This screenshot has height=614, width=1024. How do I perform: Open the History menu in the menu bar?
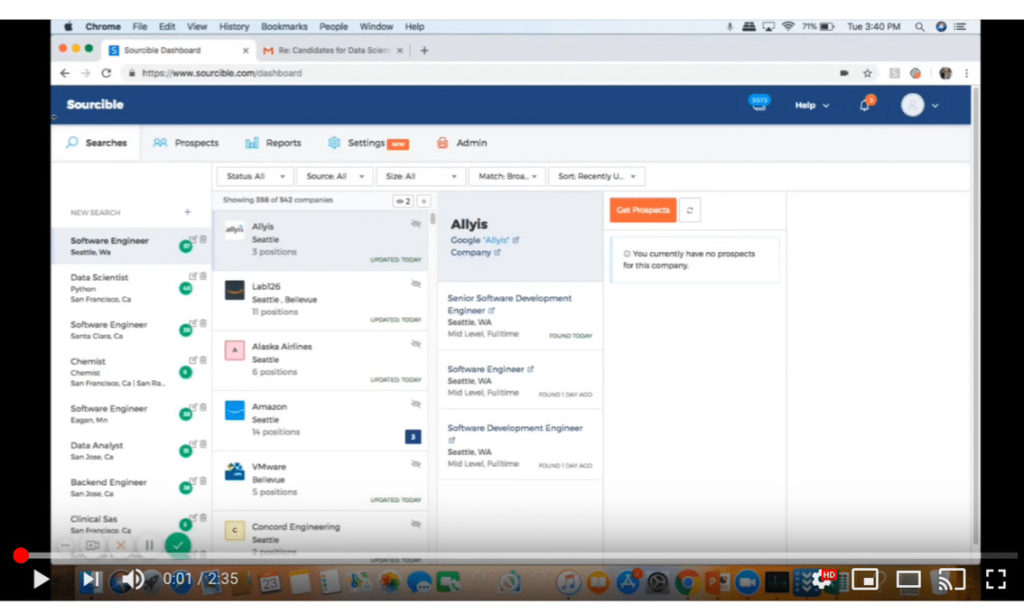(234, 27)
